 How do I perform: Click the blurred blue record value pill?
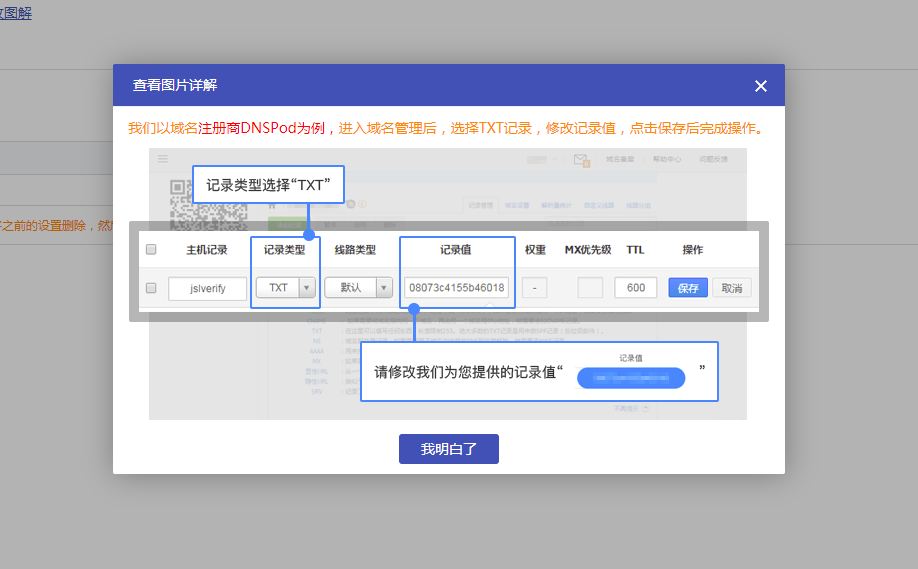tap(631, 378)
